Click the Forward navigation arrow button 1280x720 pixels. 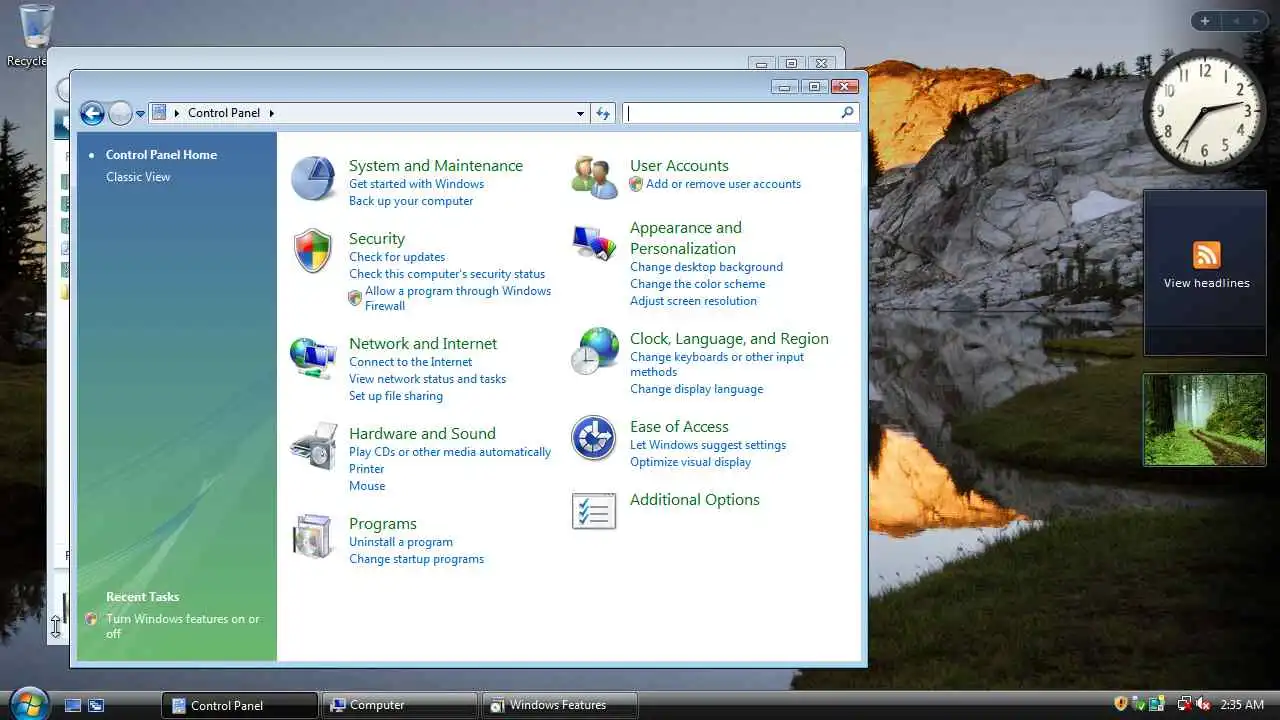tap(120, 113)
